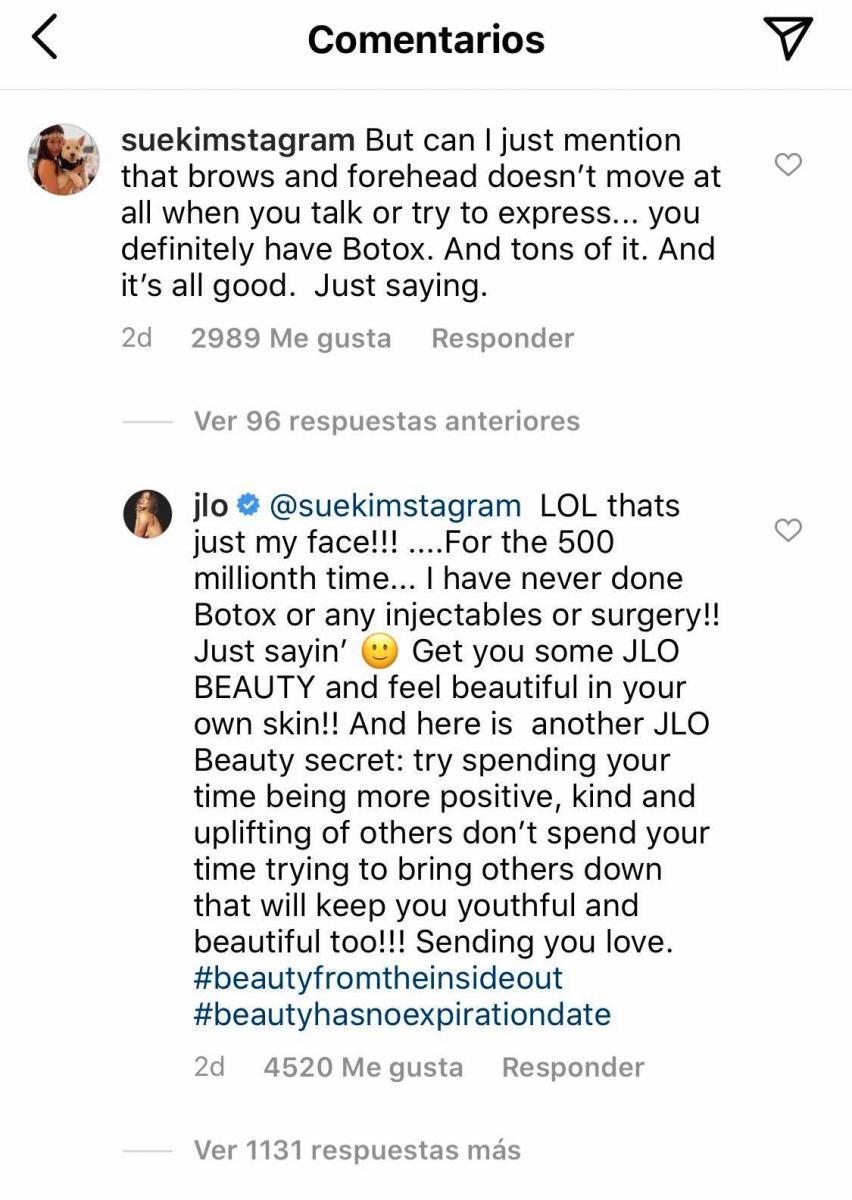The image size is (852, 1200).
Task: Reply to suekimstagram's comment via Responder
Action: click(502, 338)
